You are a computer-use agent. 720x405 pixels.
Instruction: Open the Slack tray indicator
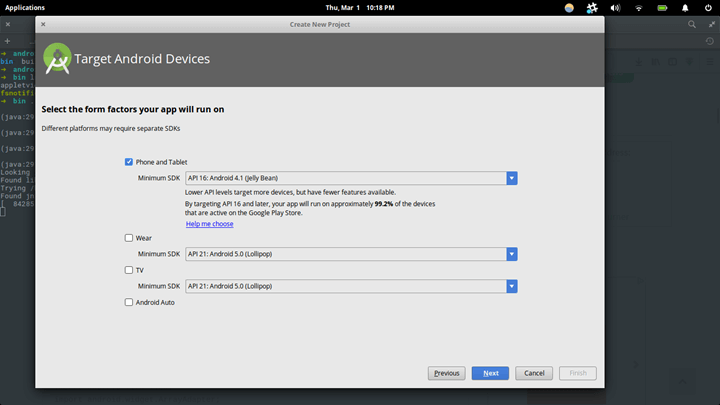(592, 7)
